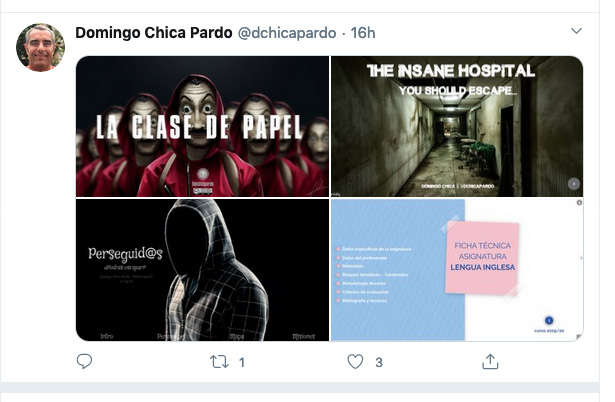Retweet using the retweet arrows icon
The image size is (615, 402).
tap(219, 362)
